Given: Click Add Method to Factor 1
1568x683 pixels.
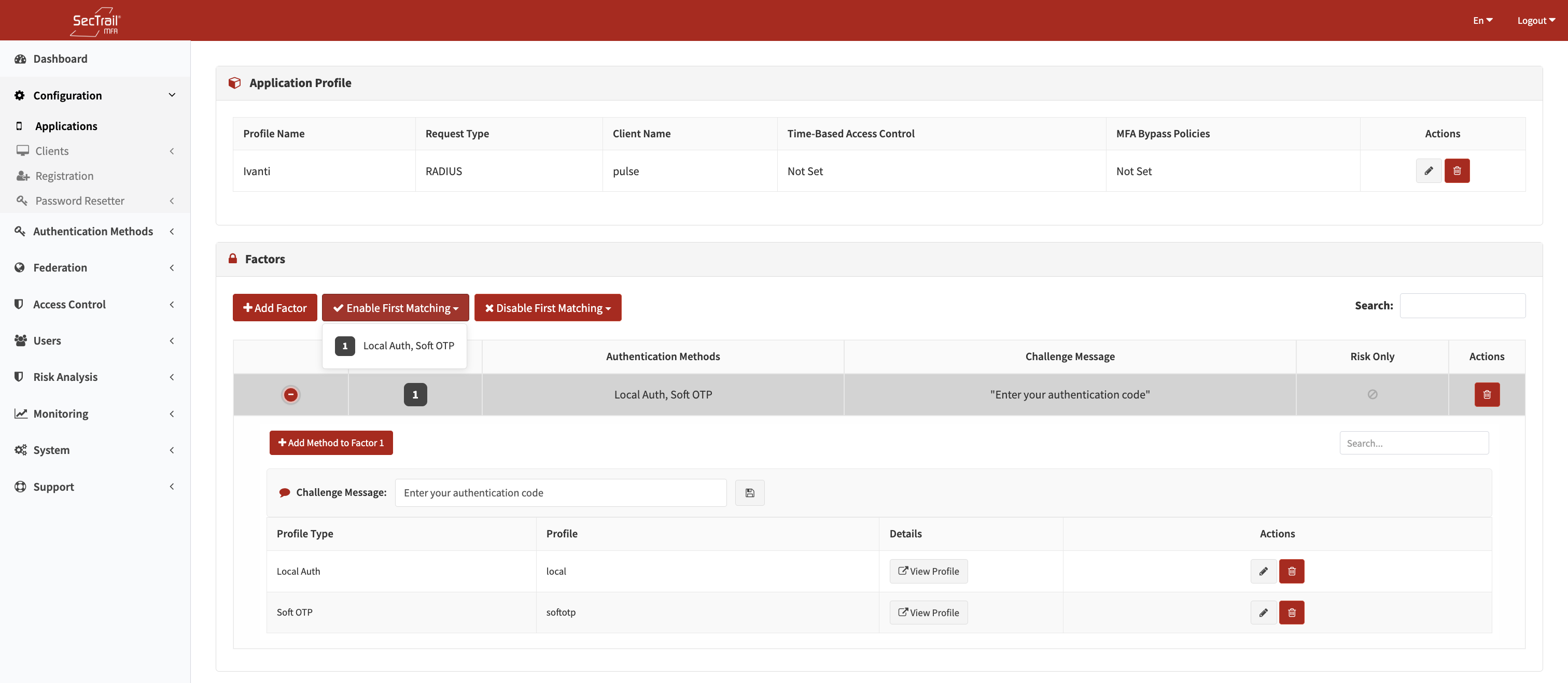Looking at the screenshot, I should [x=330, y=443].
